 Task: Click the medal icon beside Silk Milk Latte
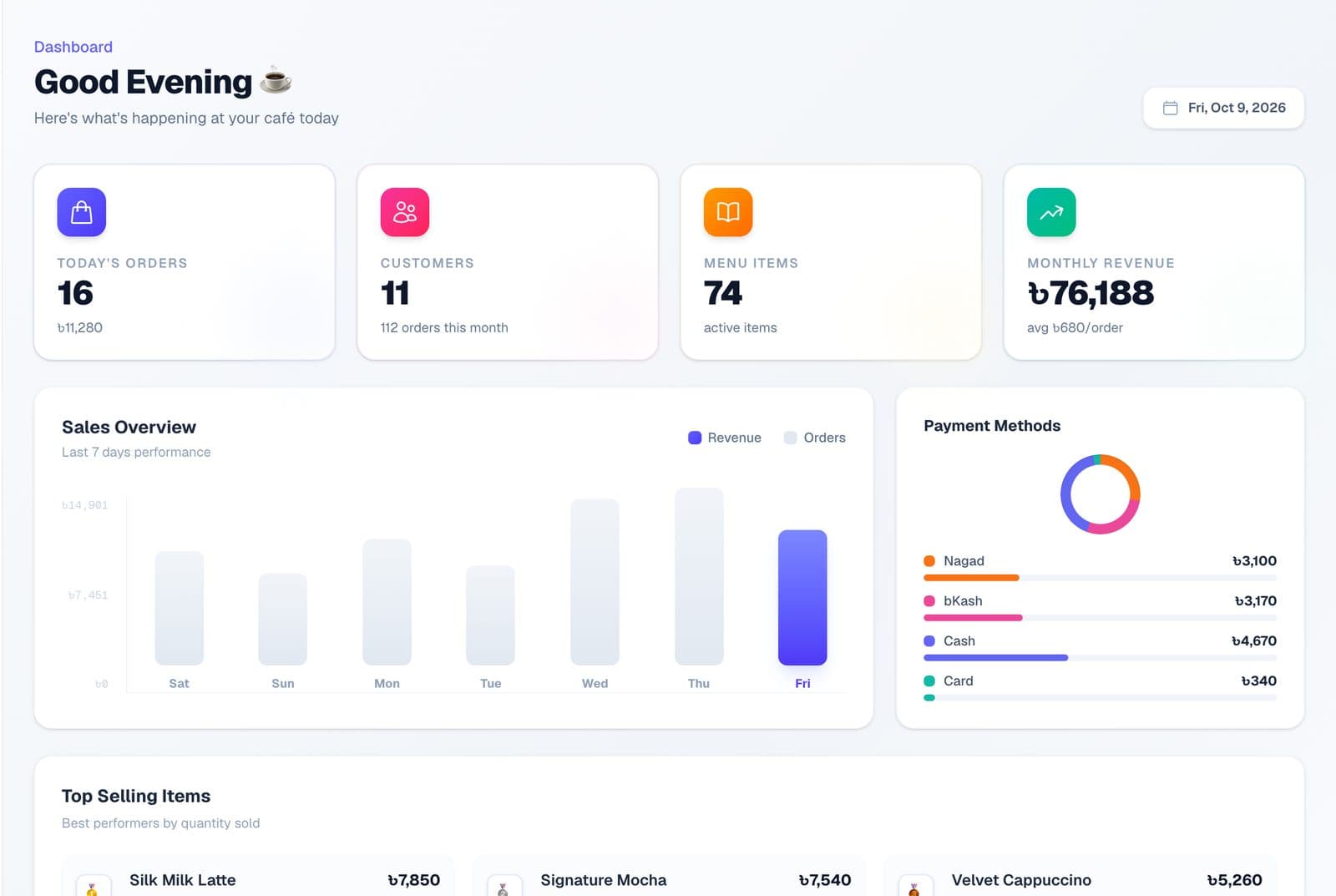coord(92,887)
